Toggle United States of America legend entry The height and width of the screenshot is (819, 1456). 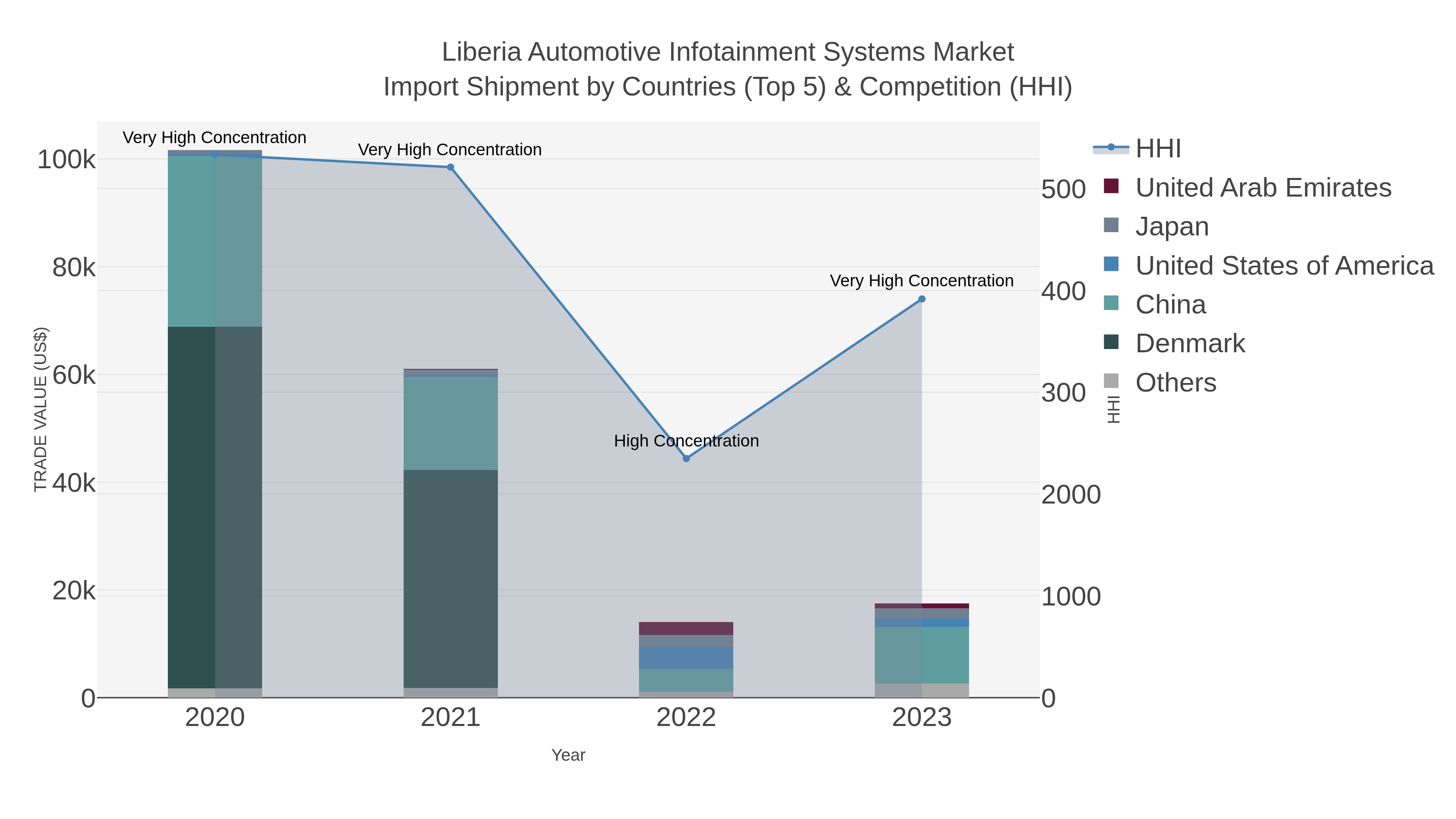pyautogui.click(x=1268, y=265)
